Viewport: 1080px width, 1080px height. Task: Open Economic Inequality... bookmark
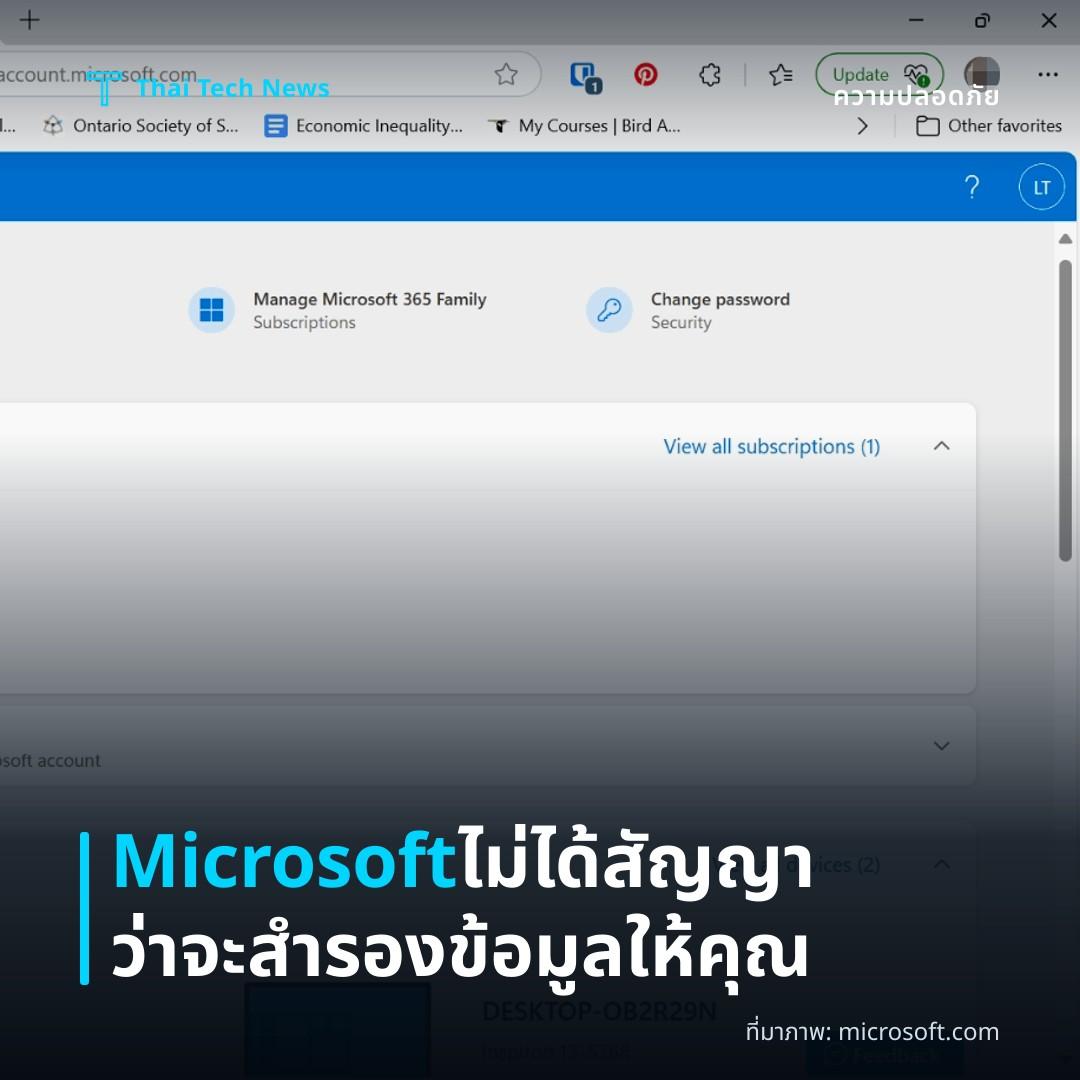point(364,126)
